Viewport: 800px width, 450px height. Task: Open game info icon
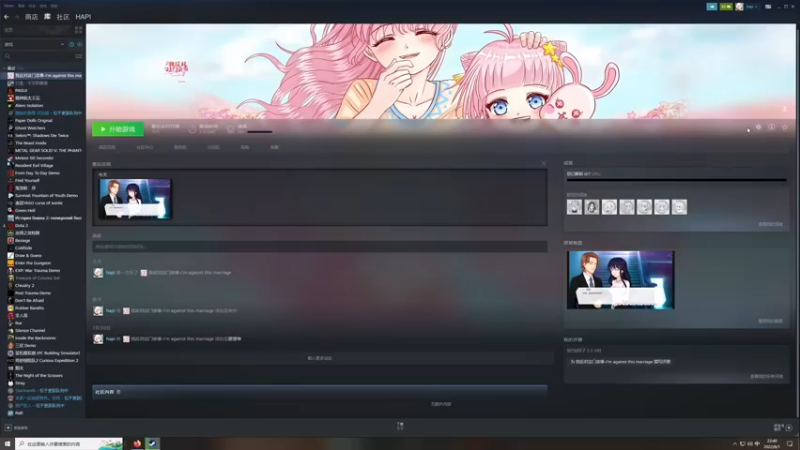[771, 127]
